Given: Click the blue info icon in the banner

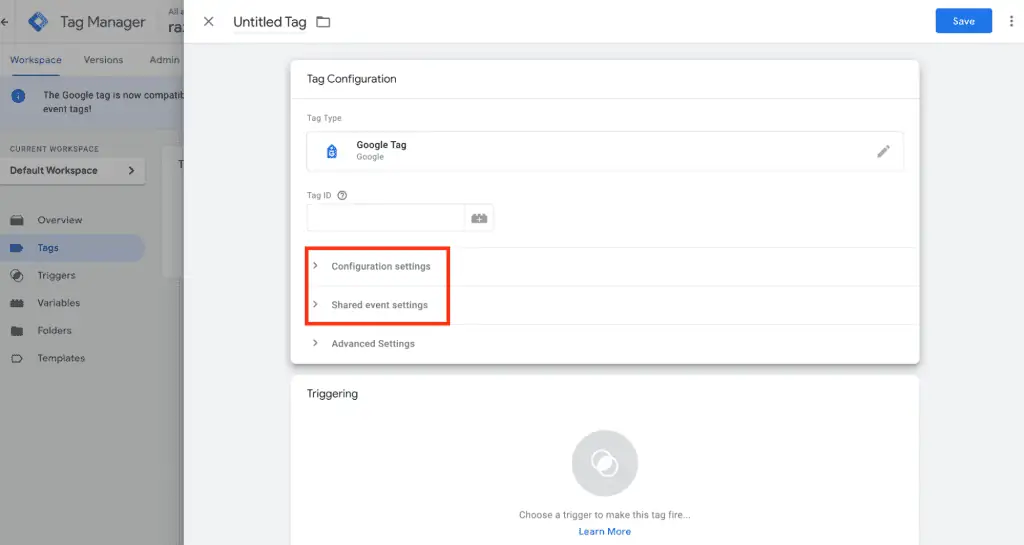Looking at the screenshot, I should (18, 96).
